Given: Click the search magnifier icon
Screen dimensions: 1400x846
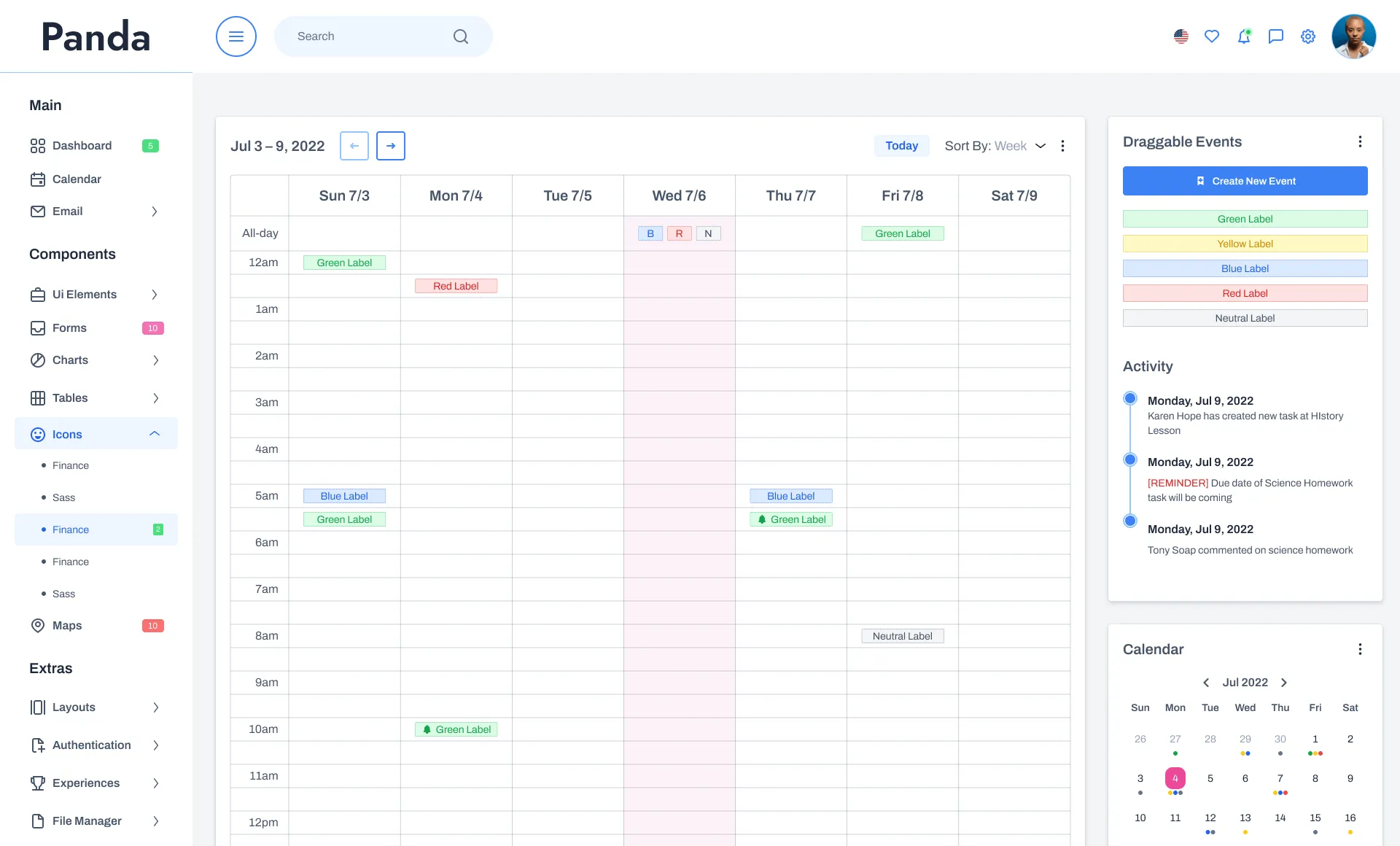Looking at the screenshot, I should [461, 36].
